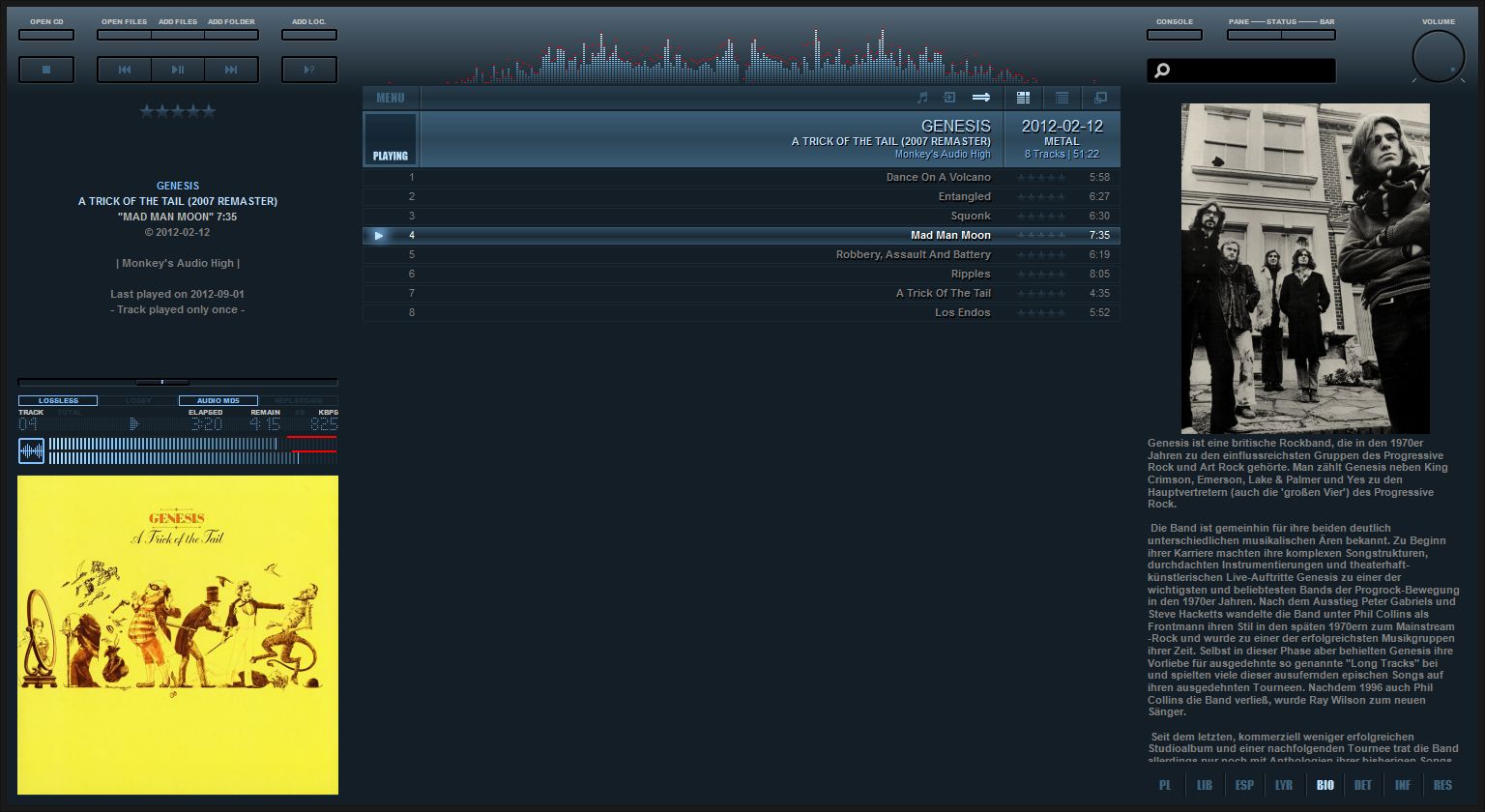Click the play arrow on Mad Man Moon row

tap(379, 235)
